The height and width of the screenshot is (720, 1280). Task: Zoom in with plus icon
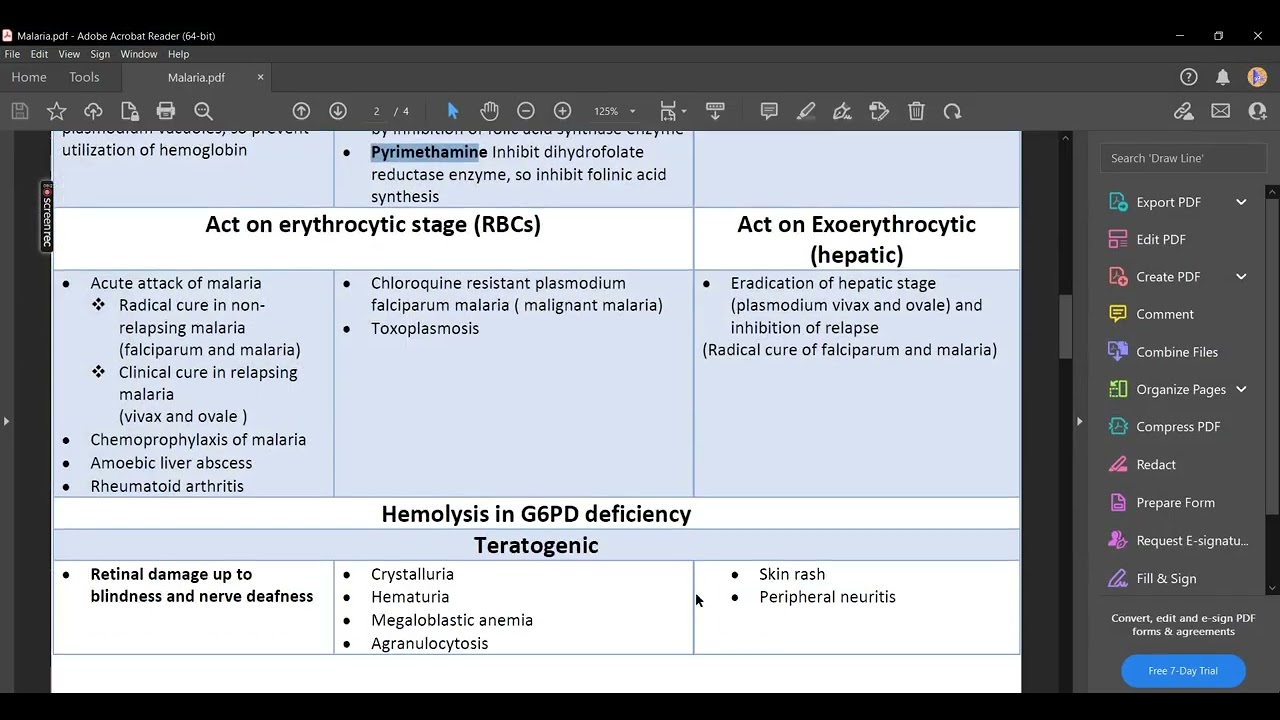[563, 111]
